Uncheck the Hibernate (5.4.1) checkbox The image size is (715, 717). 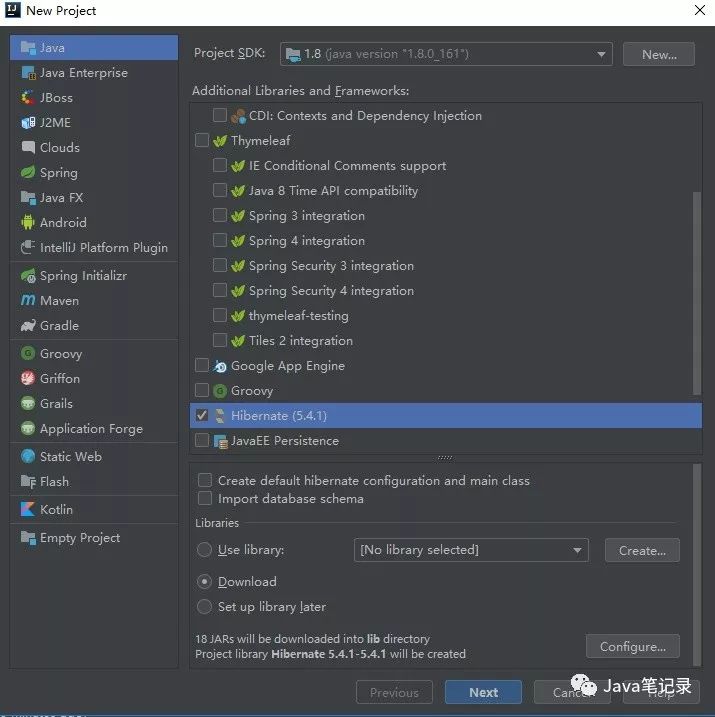pyautogui.click(x=202, y=415)
